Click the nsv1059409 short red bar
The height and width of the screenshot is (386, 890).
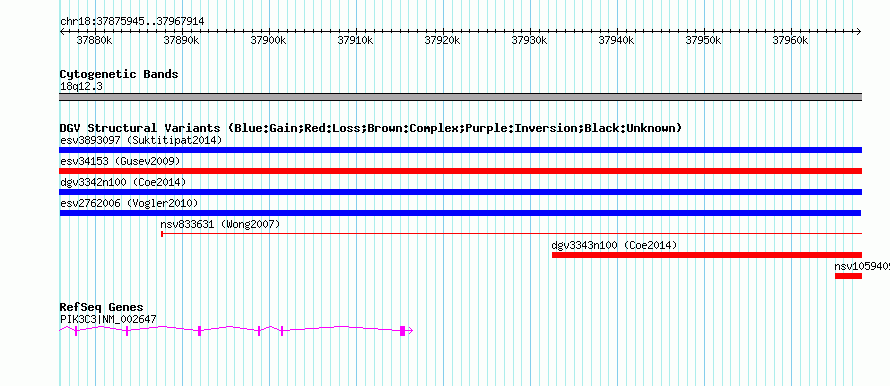848,276
